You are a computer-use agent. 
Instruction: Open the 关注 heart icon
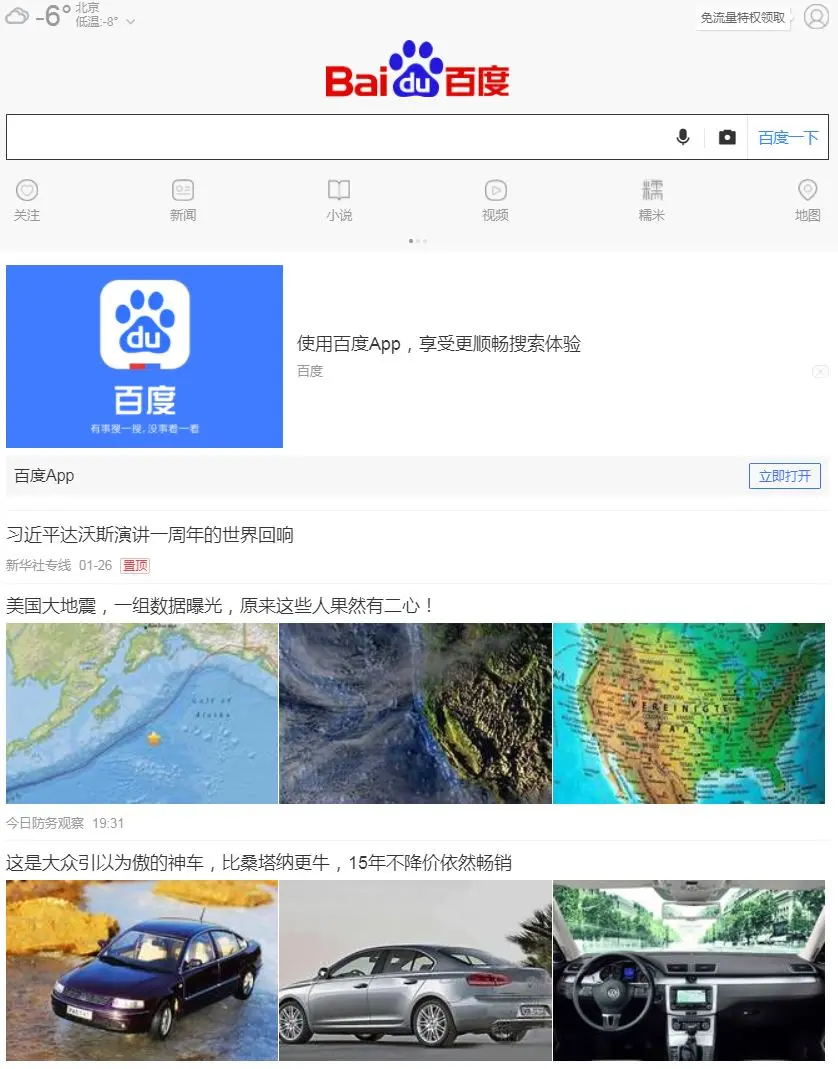[27, 190]
